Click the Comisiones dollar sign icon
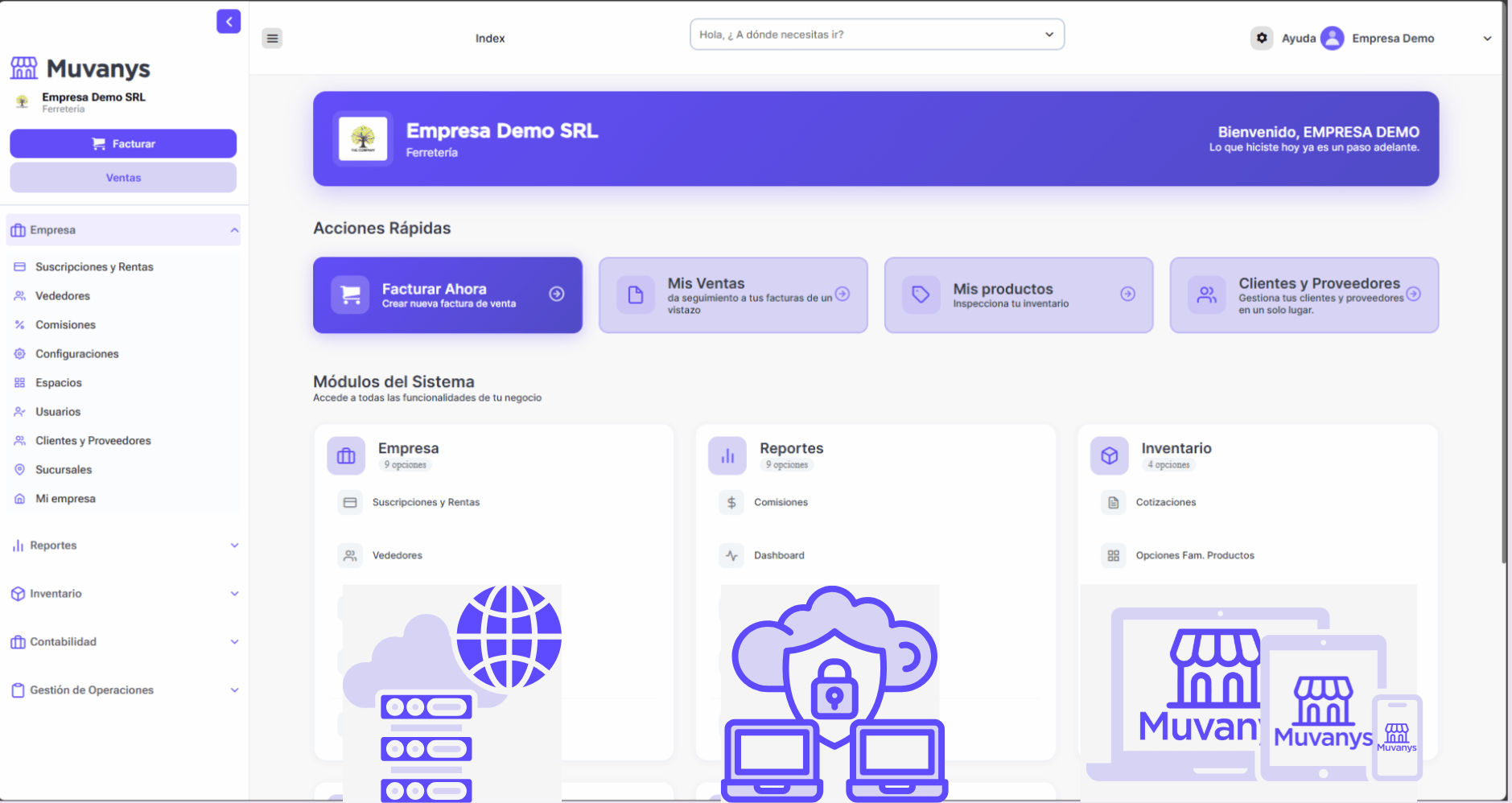1512x803 pixels. point(731,502)
